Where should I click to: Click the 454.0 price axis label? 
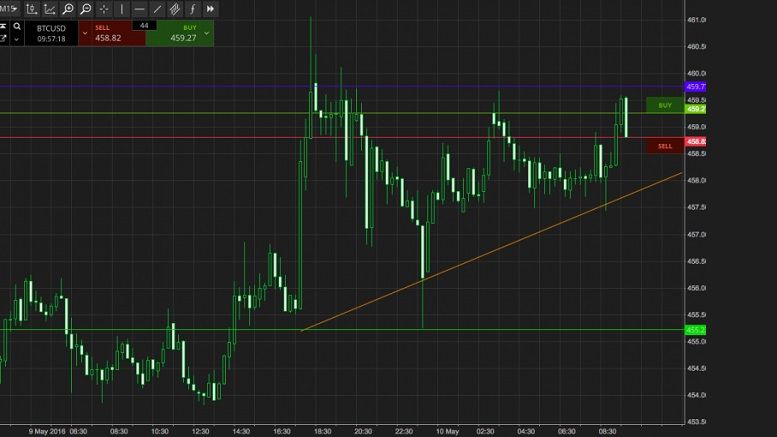click(x=696, y=395)
